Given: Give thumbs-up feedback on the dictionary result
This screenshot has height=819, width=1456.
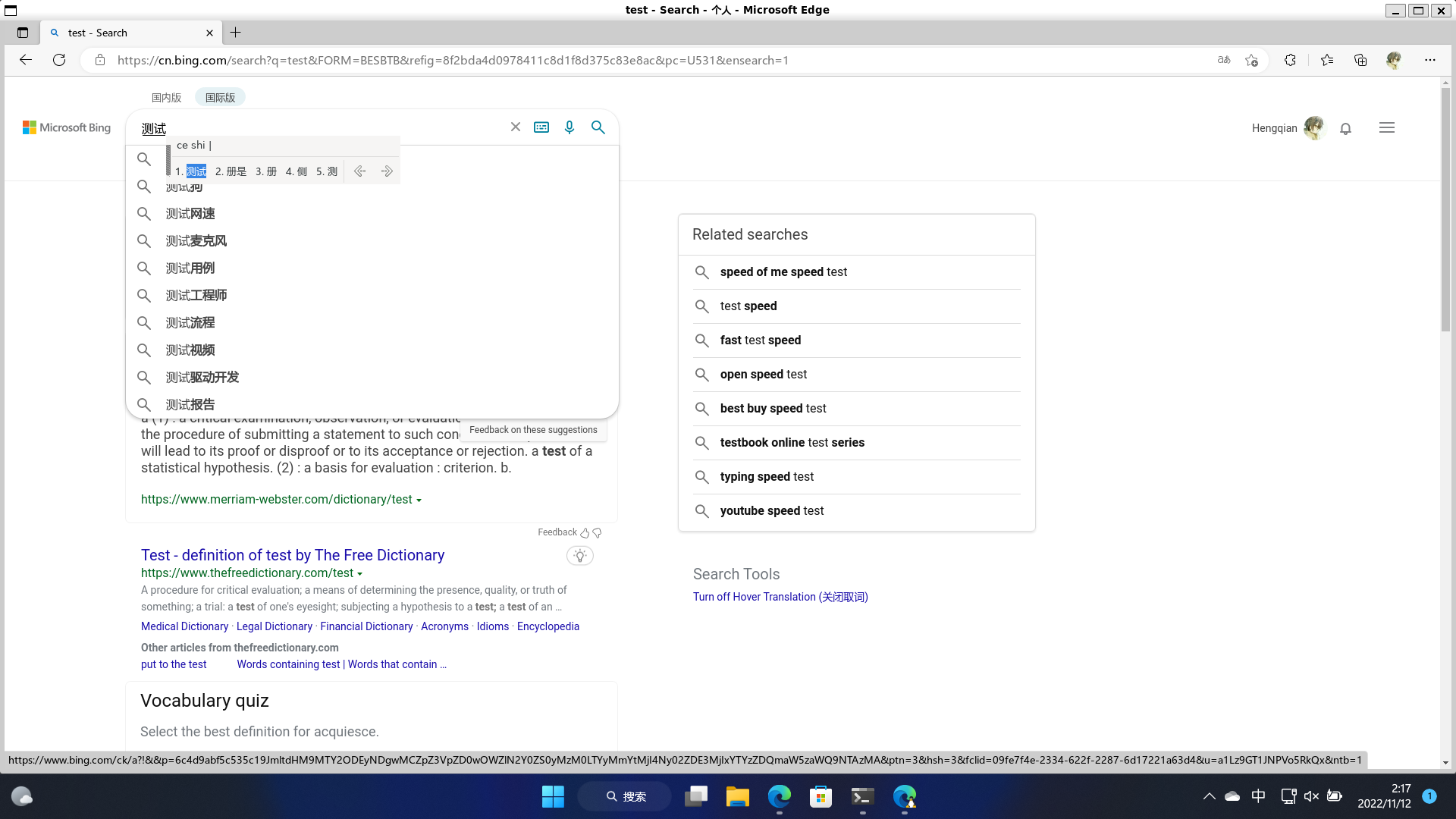Looking at the screenshot, I should (x=584, y=532).
